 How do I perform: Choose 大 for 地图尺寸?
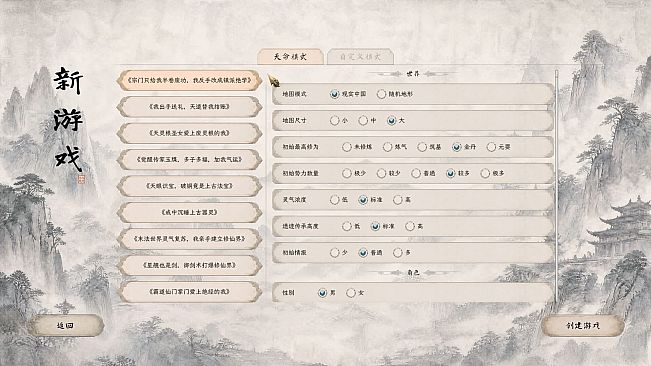[391, 120]
